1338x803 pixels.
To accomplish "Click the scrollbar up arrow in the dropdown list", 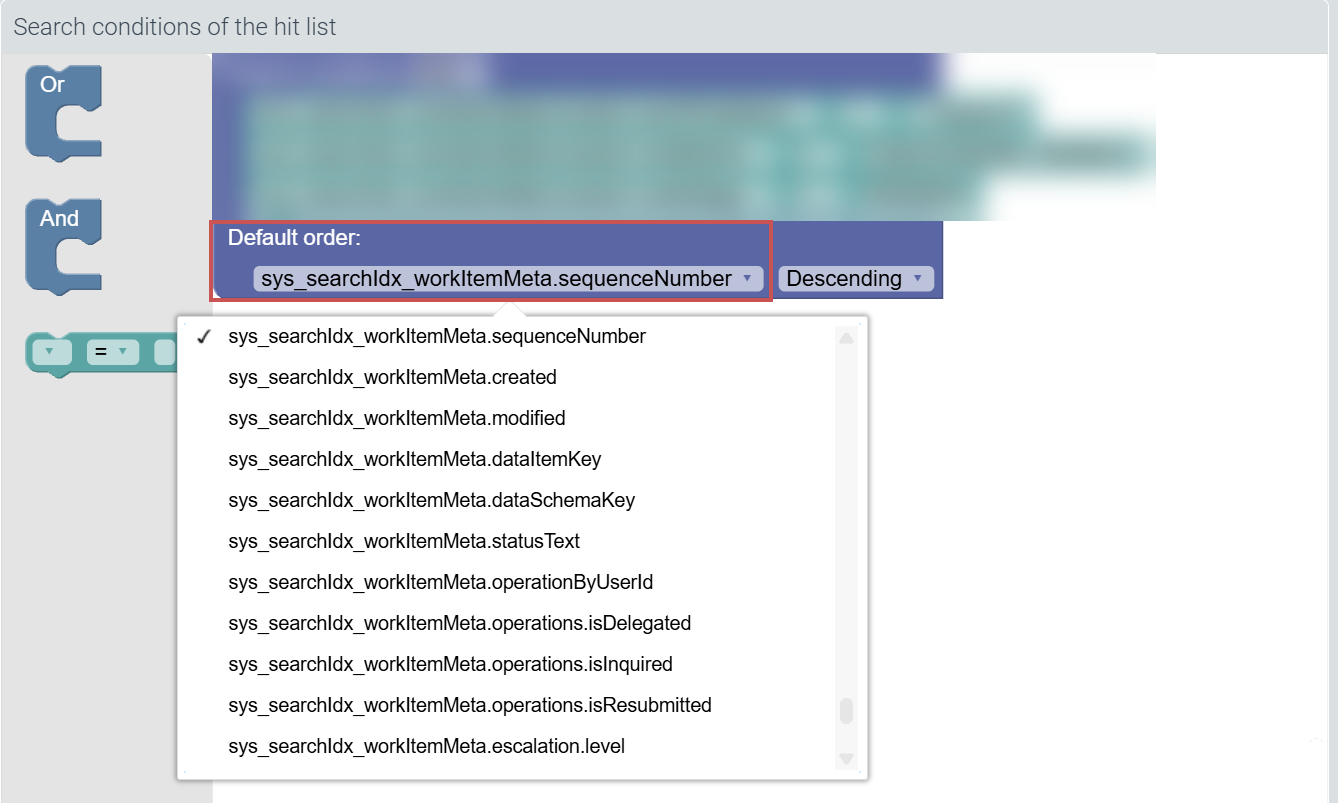I will point(846,335).
